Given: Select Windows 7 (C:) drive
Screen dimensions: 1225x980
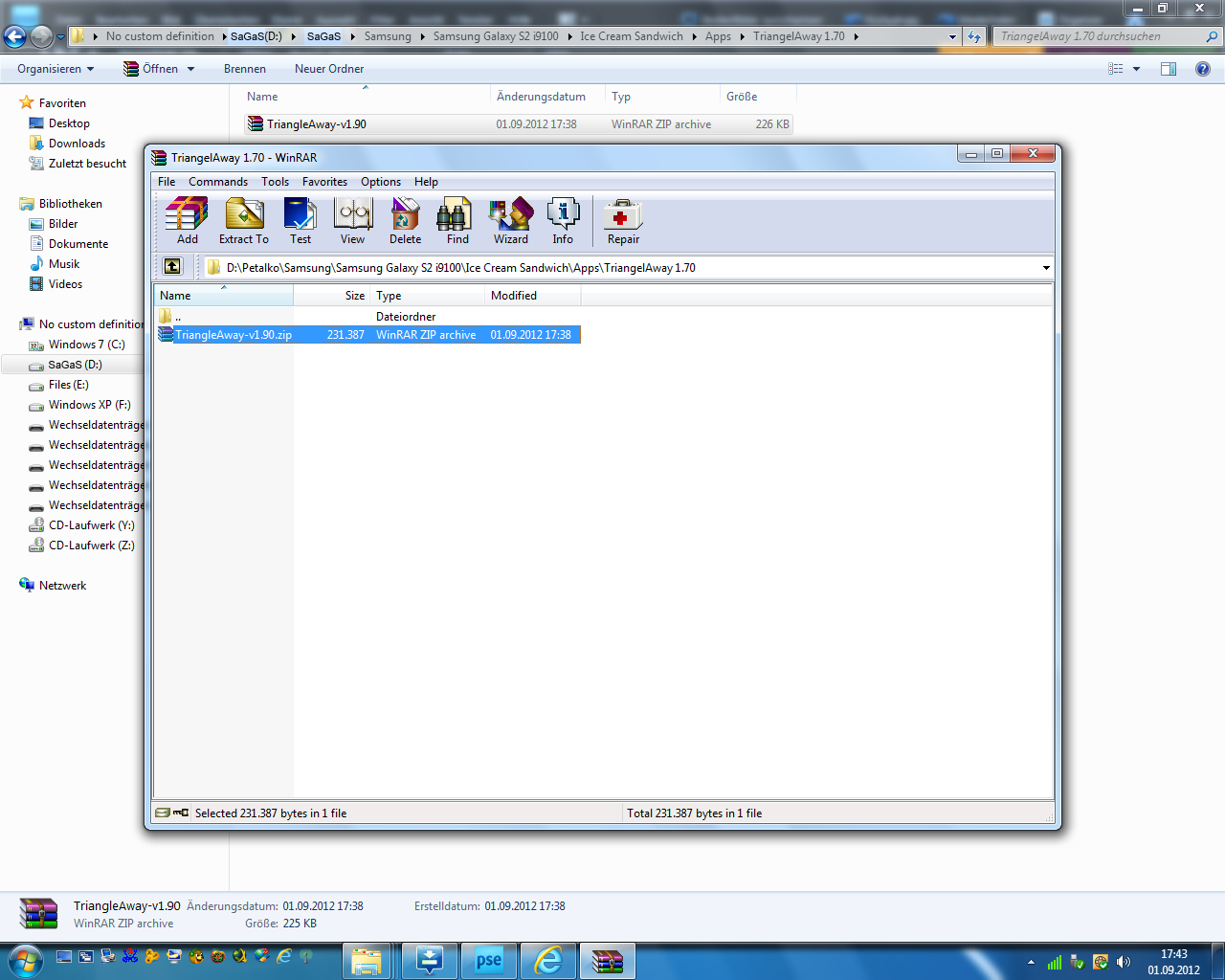Looking at the screenshot, I should [x=86, y=345].
